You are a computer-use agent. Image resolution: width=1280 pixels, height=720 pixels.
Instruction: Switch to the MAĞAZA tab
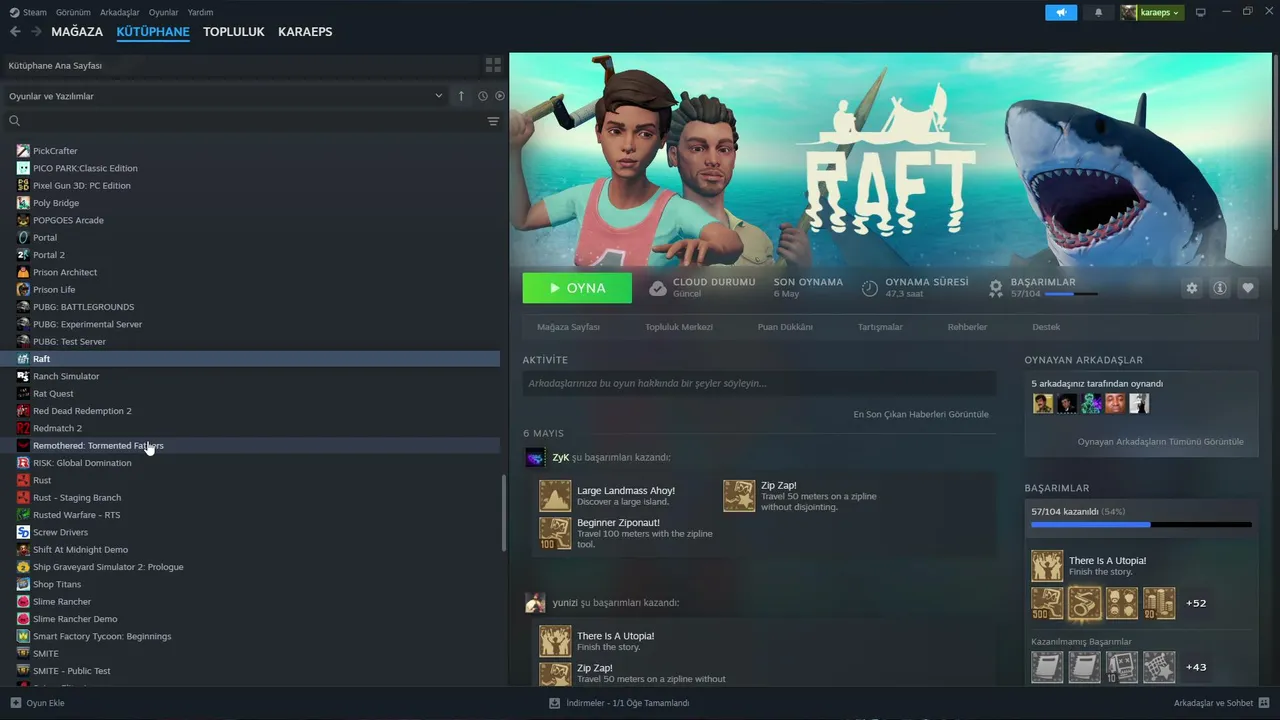77,32
